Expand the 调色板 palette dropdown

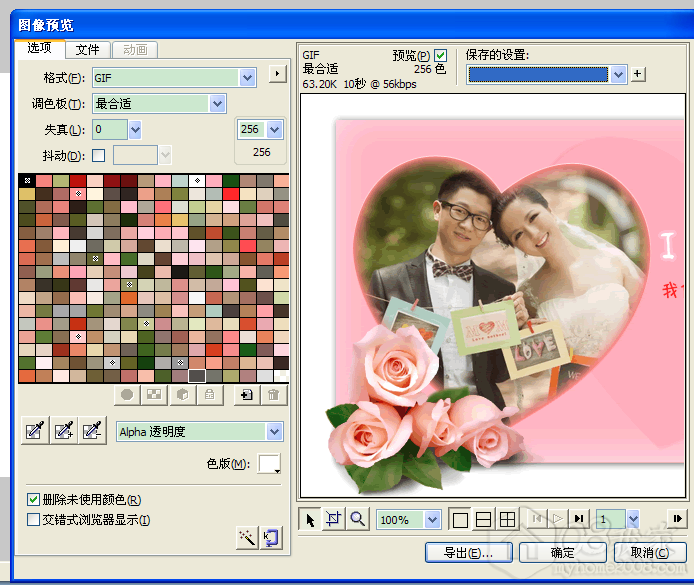coord(217,103)
